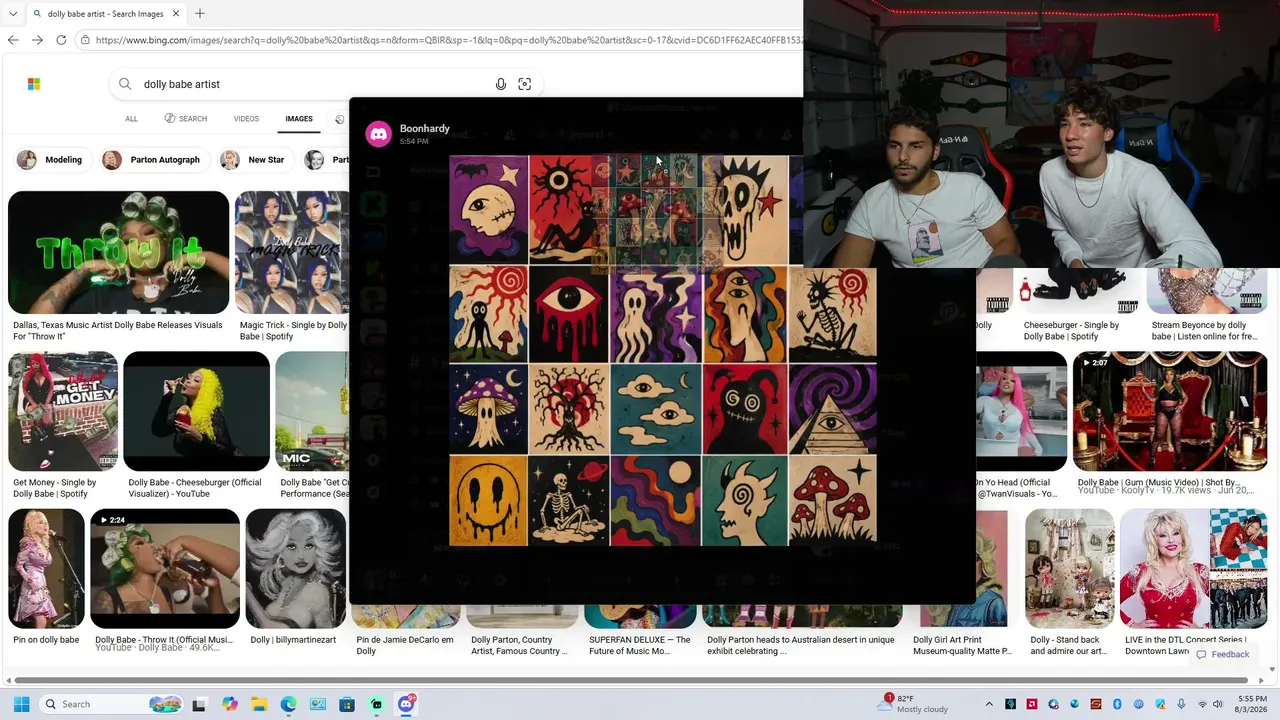Open the volume speaker tray icon
This screenshot has width=1280, height=720.
pos(1218,704)
